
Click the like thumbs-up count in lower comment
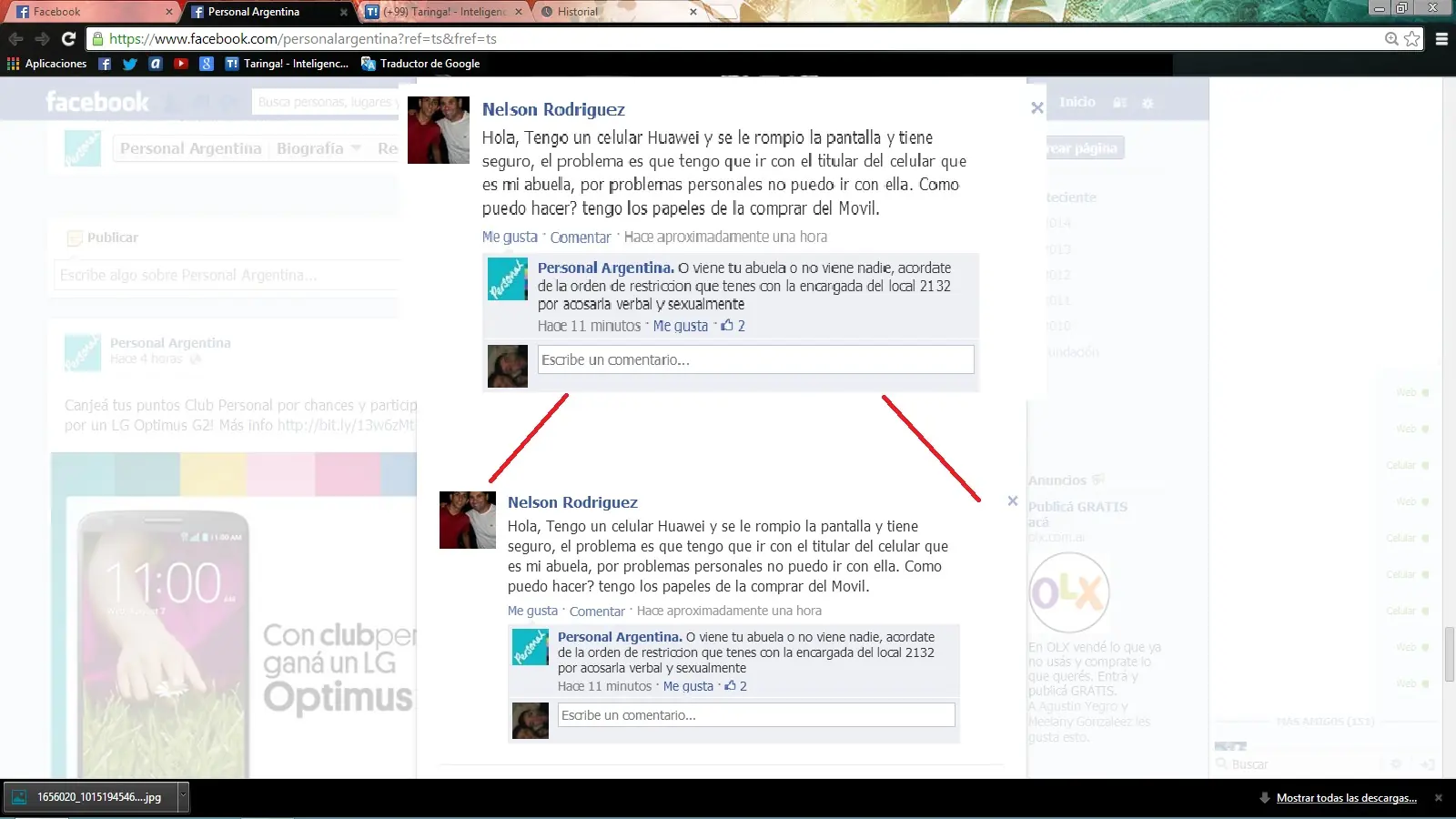[x=735, y=686]
